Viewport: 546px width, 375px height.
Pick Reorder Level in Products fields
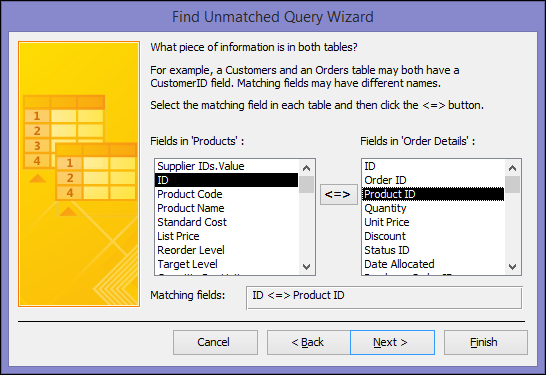[227, 250]
